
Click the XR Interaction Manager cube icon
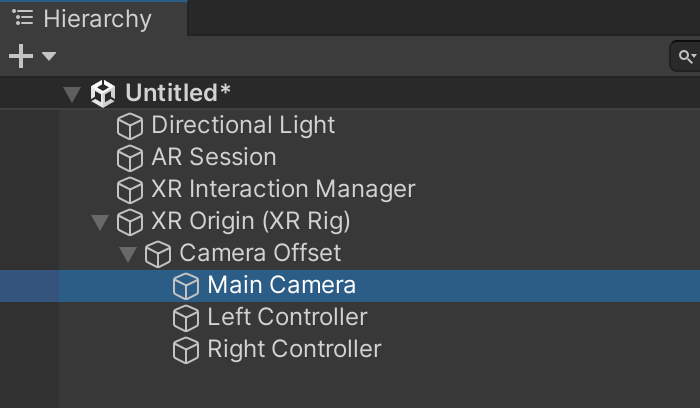(x=130, y=190)
